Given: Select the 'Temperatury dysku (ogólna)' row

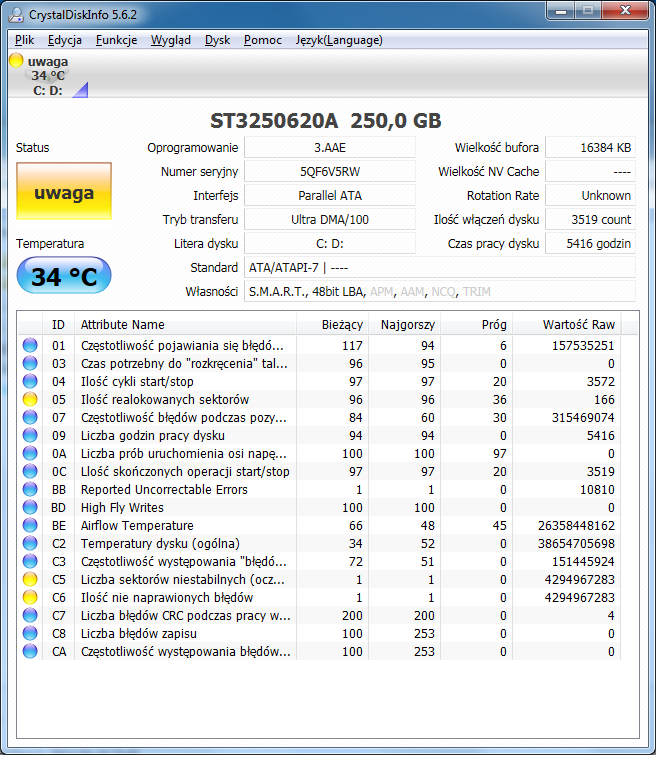Looking at the screenshot, I should pos(320,544).
